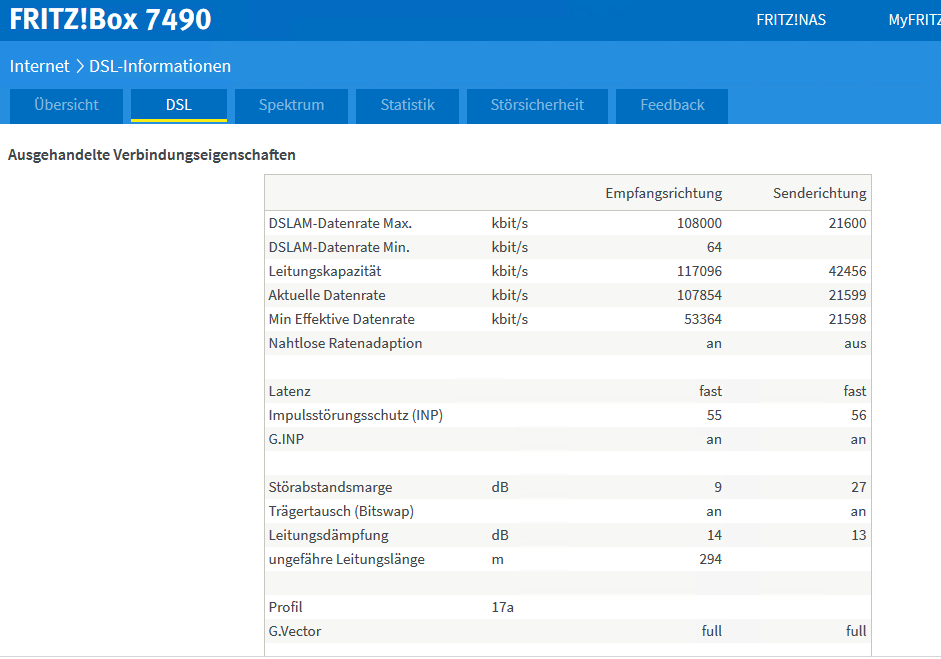This screenshot has height=659, width=941.
Task: Click the ungefähre Leitungslänge label
Action: [x=346, y=559]
